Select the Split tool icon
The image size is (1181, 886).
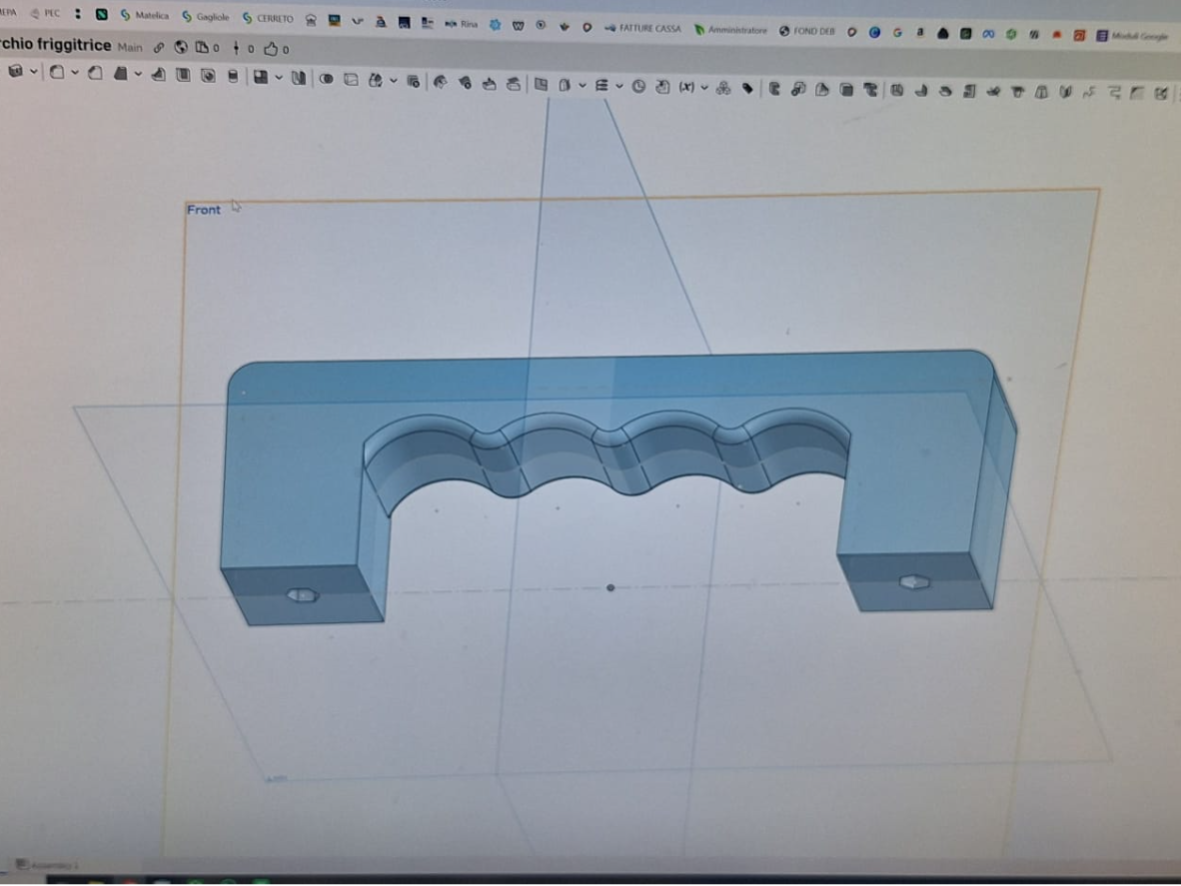point(351,79)
